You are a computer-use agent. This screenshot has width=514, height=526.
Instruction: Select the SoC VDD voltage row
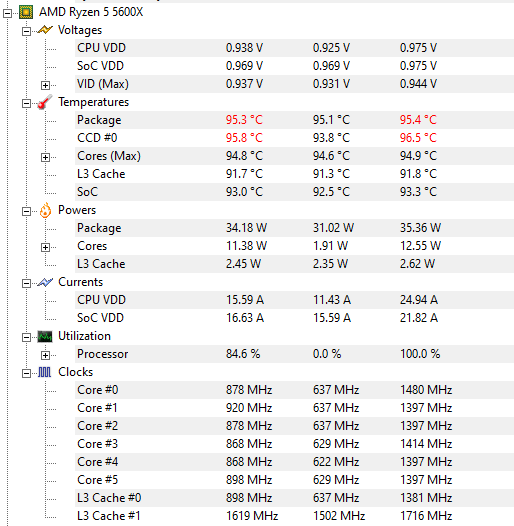click(295, 66)
